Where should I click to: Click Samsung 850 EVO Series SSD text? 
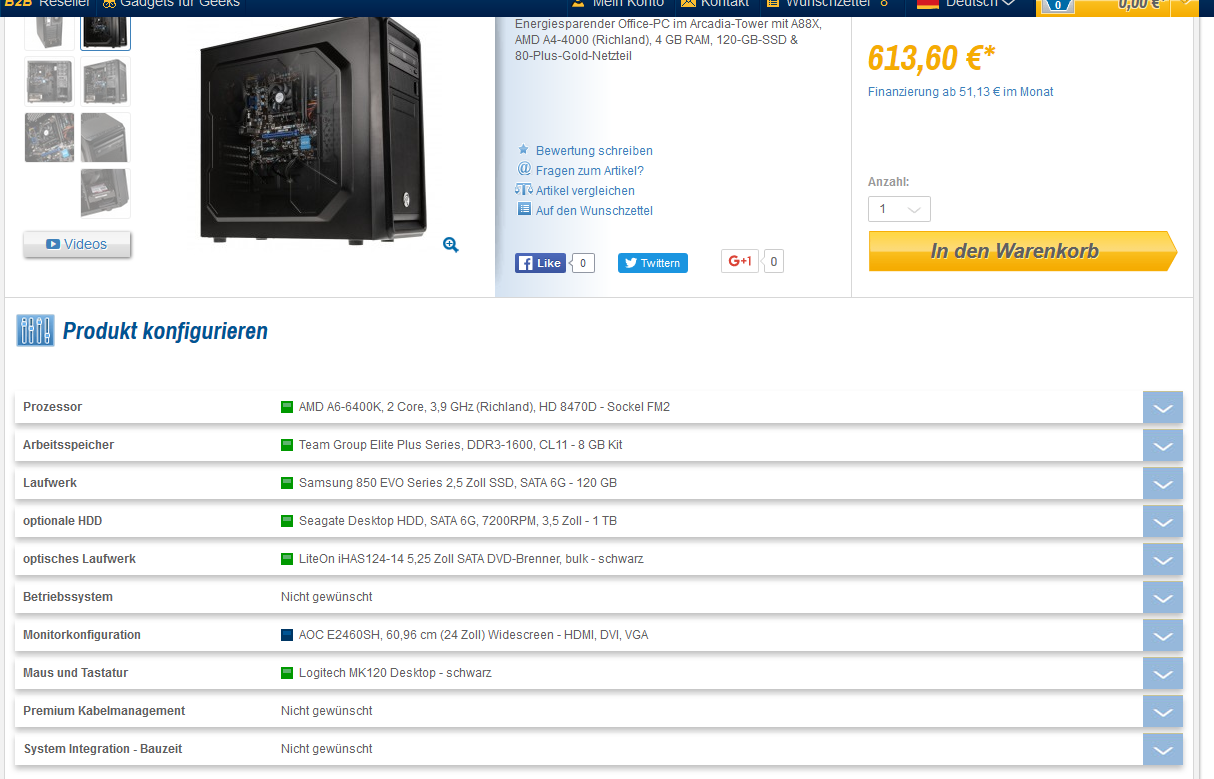[x=458, y=483]
